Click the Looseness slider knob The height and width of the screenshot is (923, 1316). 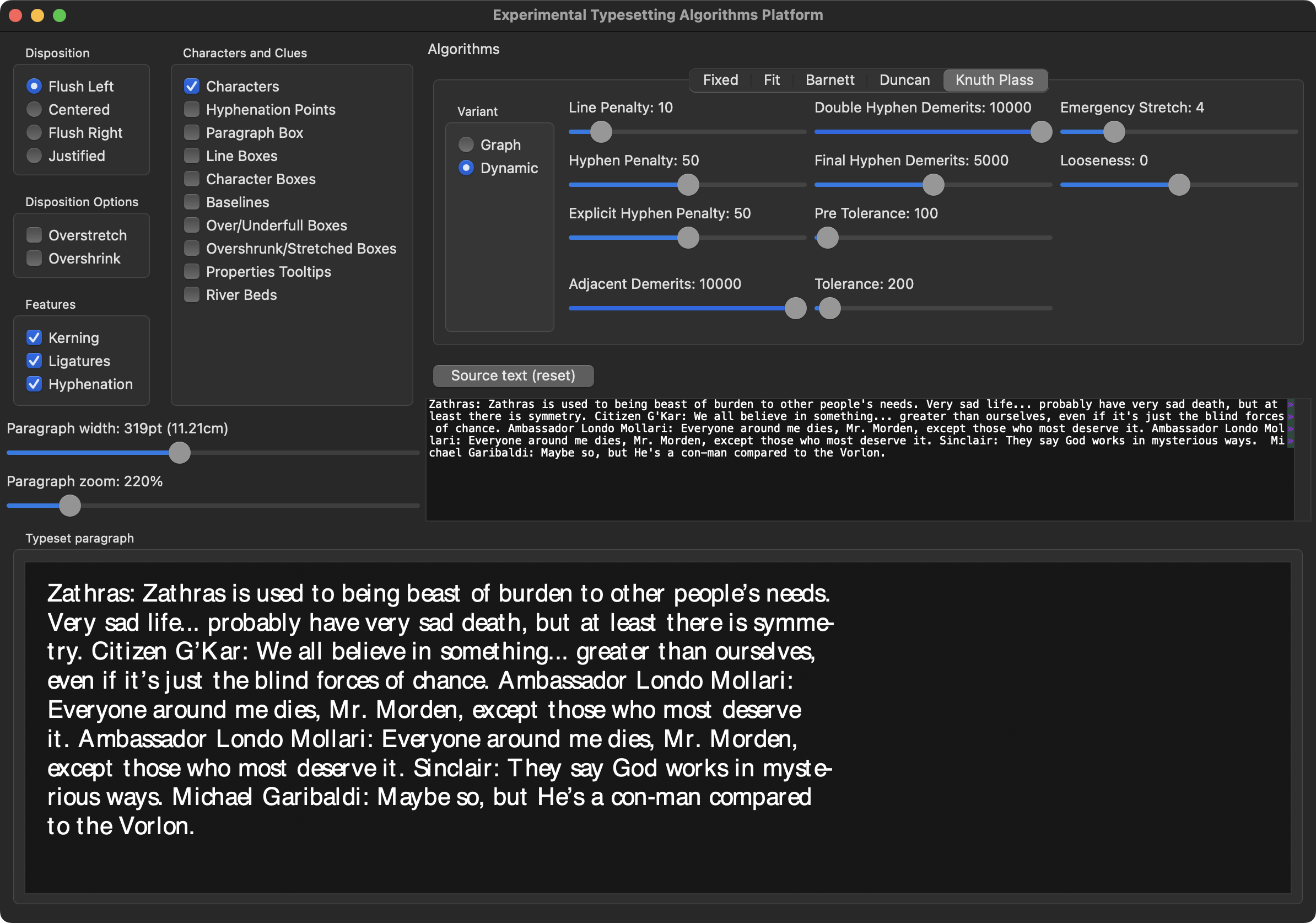(x=1178, y=185)
